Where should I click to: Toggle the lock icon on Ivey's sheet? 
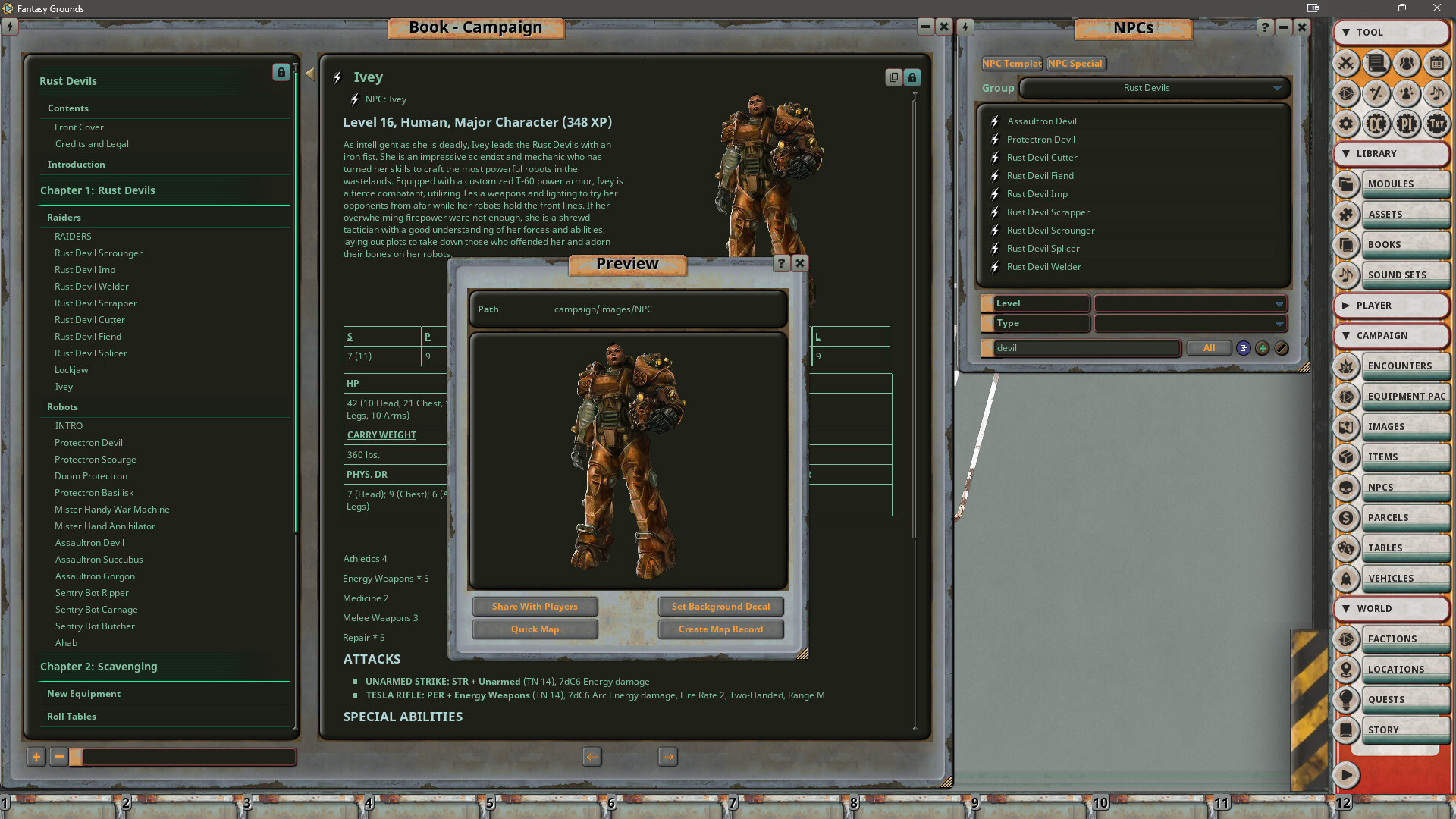pyautogui.click(x=911, y=77)
